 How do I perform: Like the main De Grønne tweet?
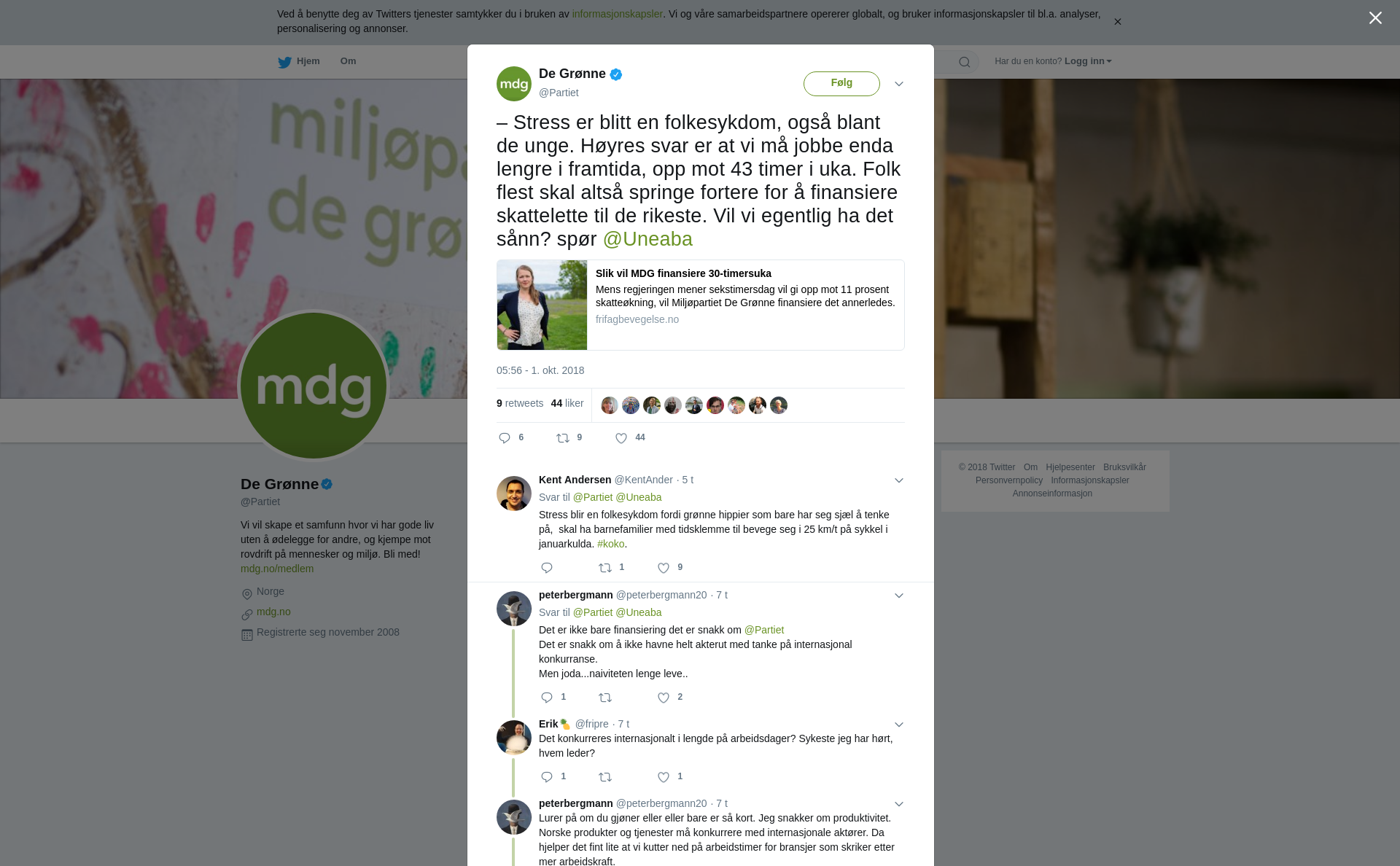(x=621, y=438)
